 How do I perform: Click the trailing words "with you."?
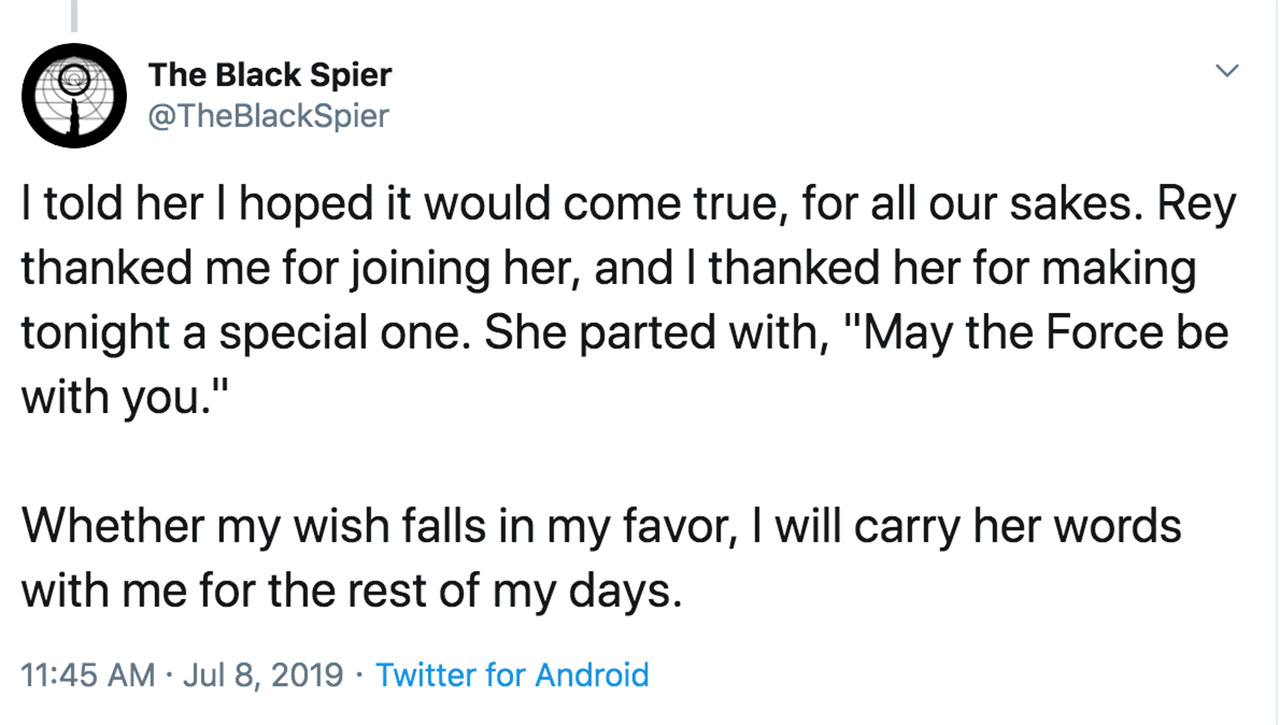tap(117, 397)
